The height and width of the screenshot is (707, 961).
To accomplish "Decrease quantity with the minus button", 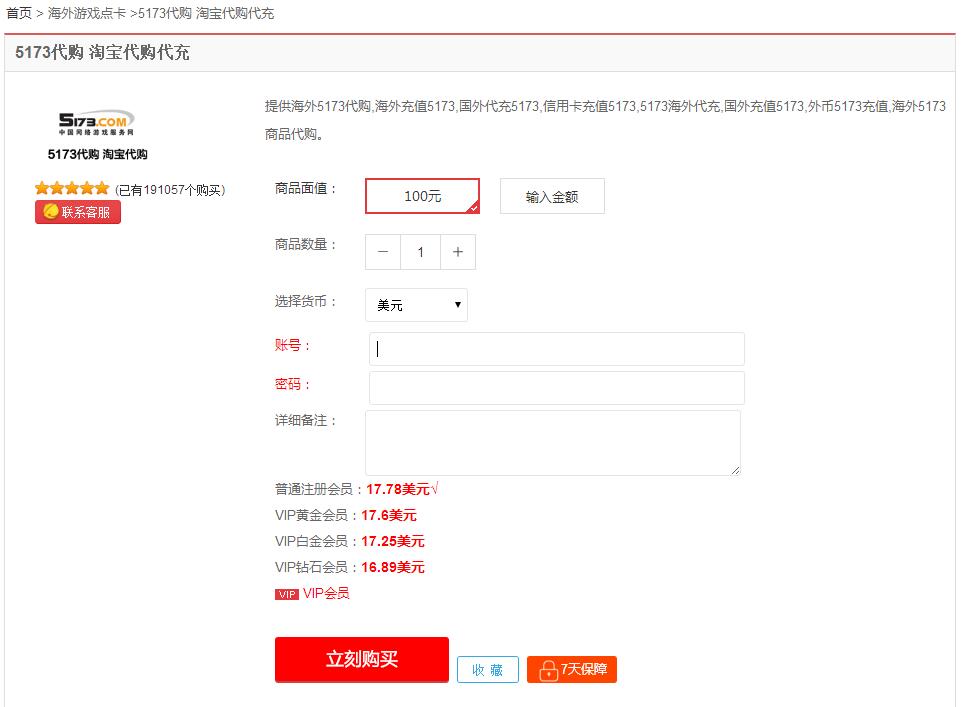I will click(383, 252).
